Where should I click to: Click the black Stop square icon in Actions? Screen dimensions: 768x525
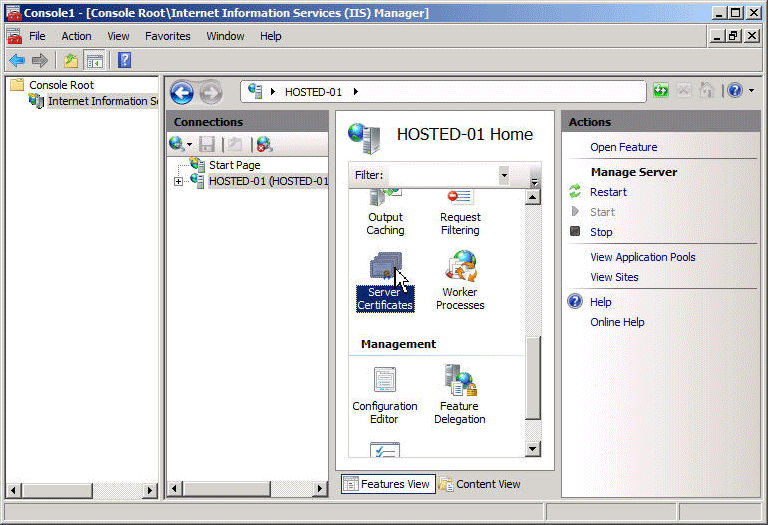coord(575,231)
